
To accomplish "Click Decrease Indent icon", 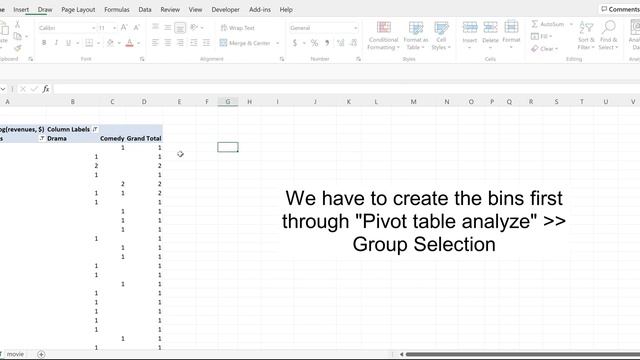I will [x=194, y=42].
